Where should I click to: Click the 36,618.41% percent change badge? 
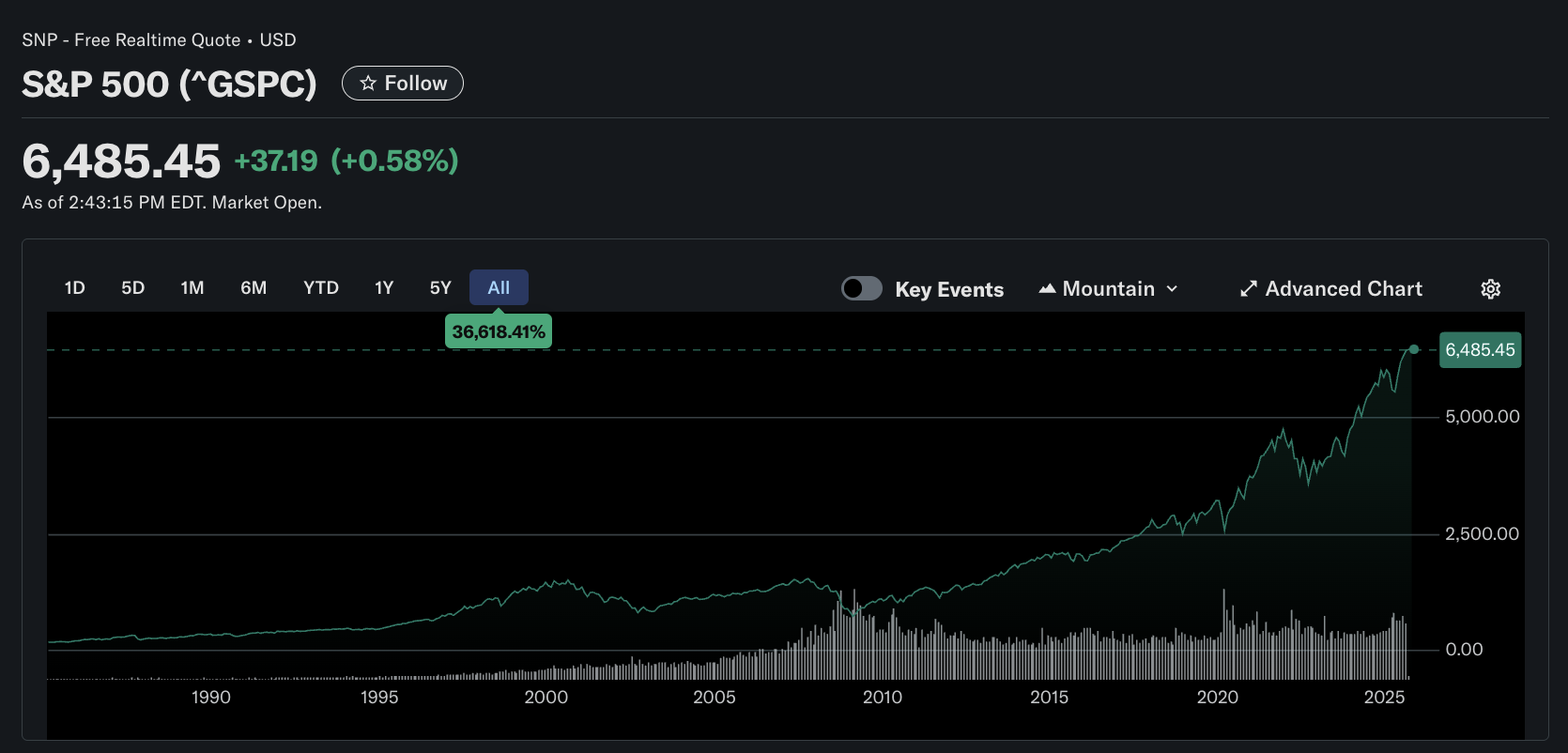(x=499, y=332)
